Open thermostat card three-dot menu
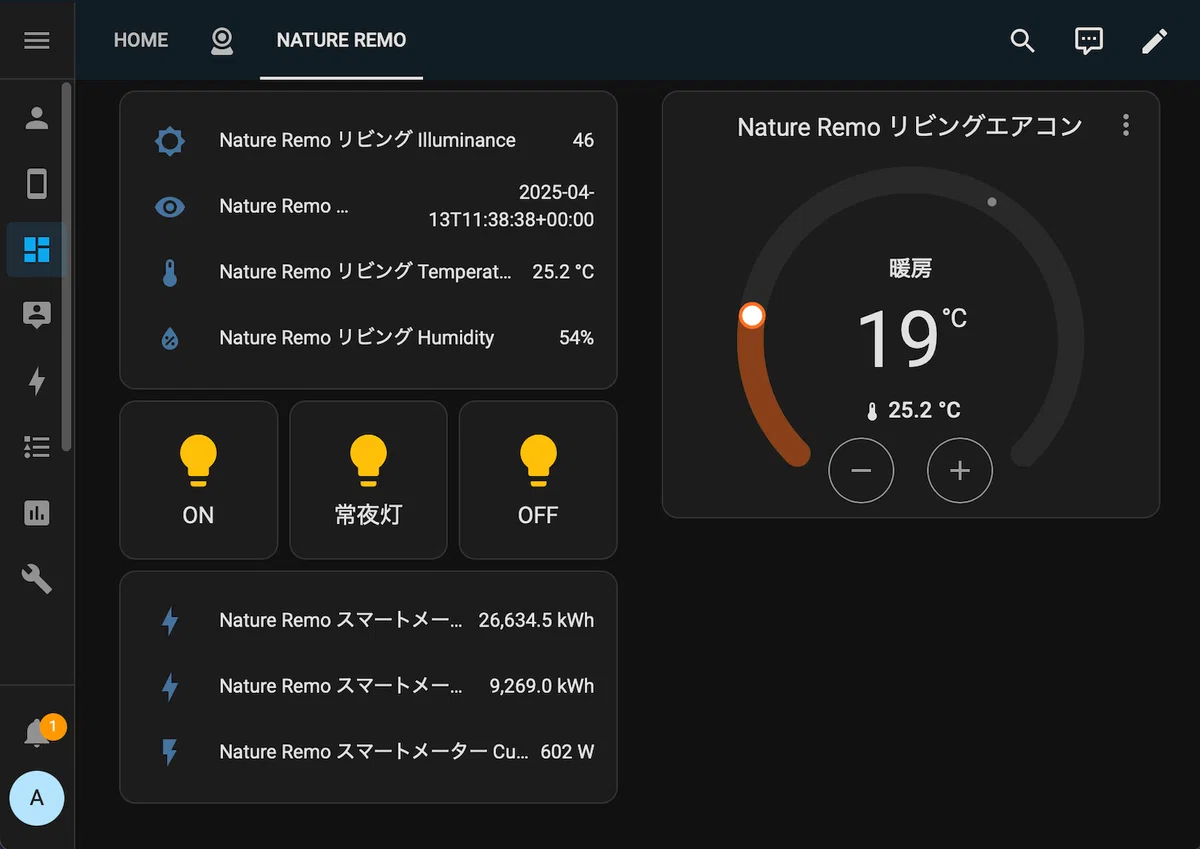The width and height of the screenshot is (1200, 849). click(x=1126, y=125)
